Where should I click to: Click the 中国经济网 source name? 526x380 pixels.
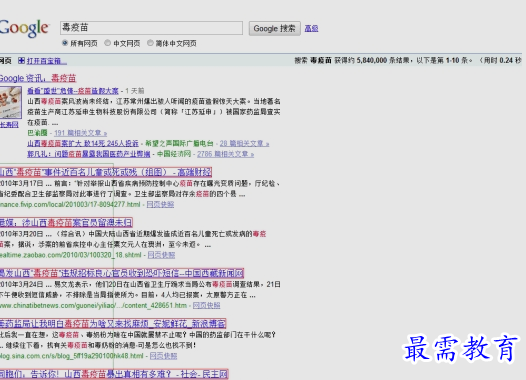[174, 154]
